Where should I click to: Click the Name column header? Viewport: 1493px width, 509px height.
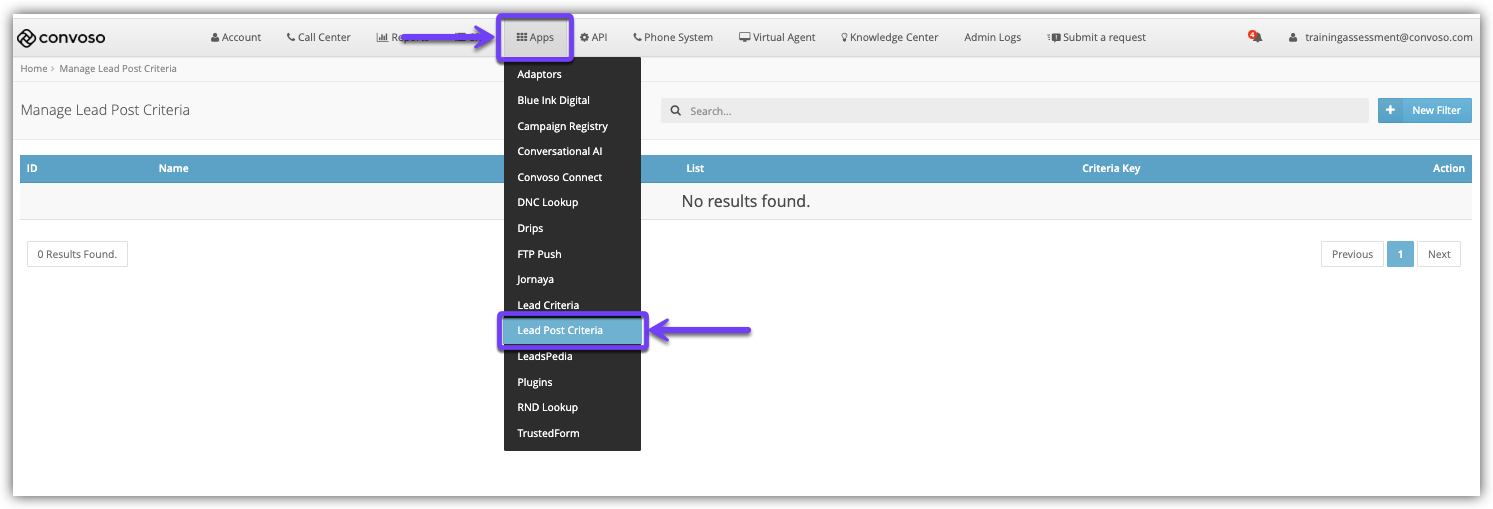(x=173, y=168)
